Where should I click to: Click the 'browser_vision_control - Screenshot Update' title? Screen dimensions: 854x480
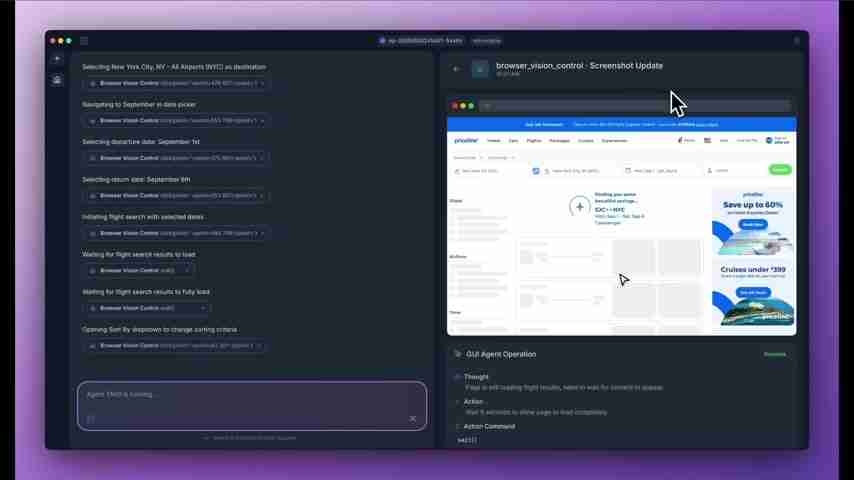pos(580,66)
